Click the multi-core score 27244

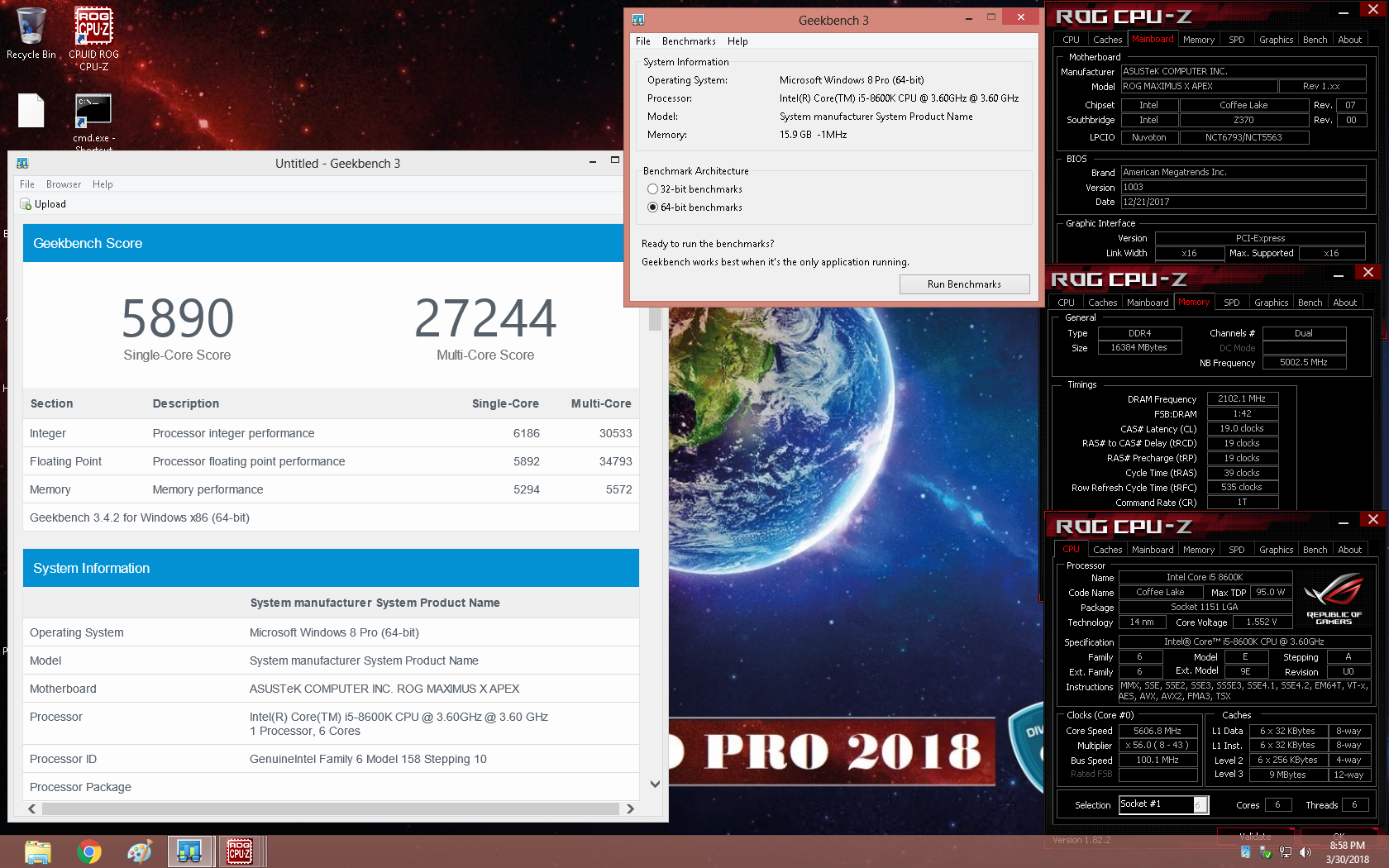[x=485, y=318]
